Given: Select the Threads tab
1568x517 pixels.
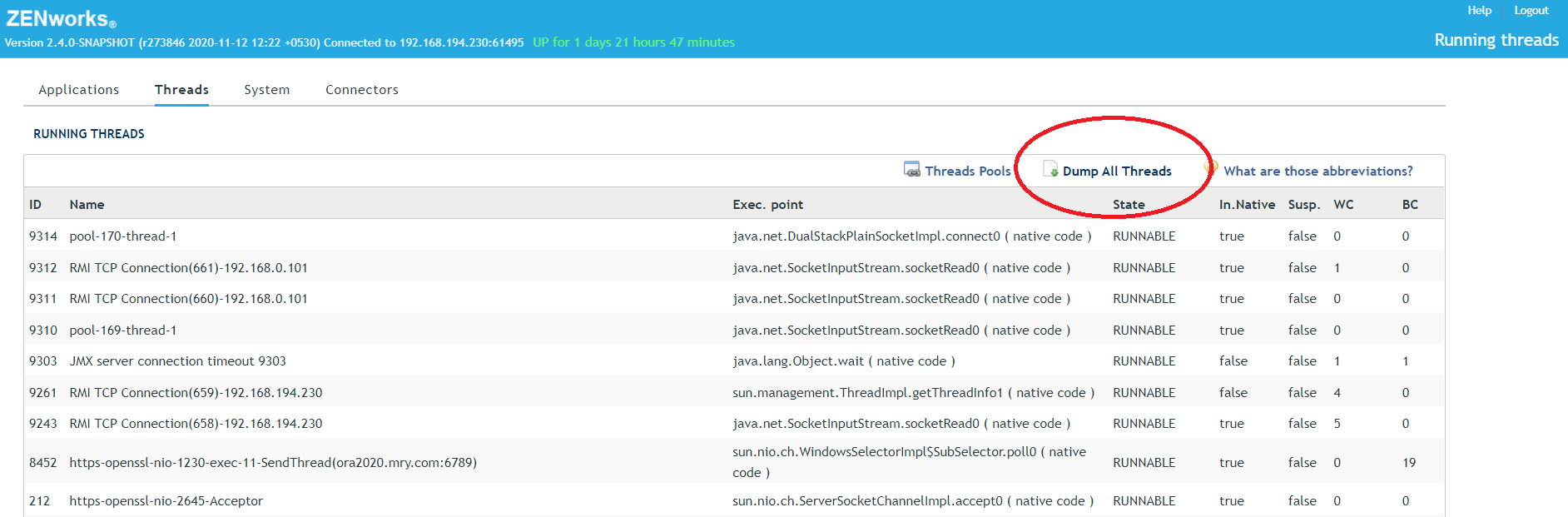Looking at the screenshot, I should pos(181,90).
